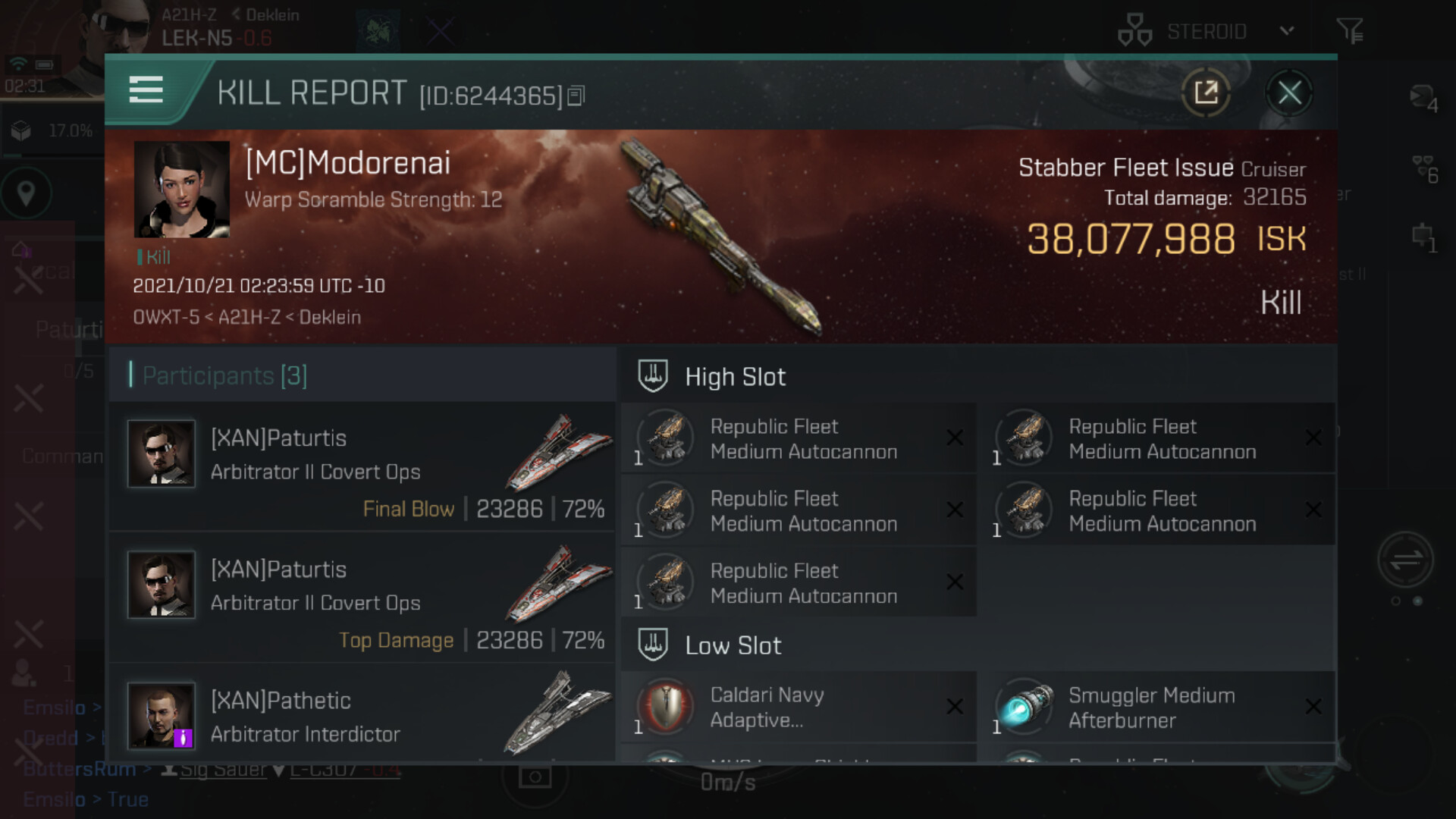Share the kill report externally

pos(1206,93)
